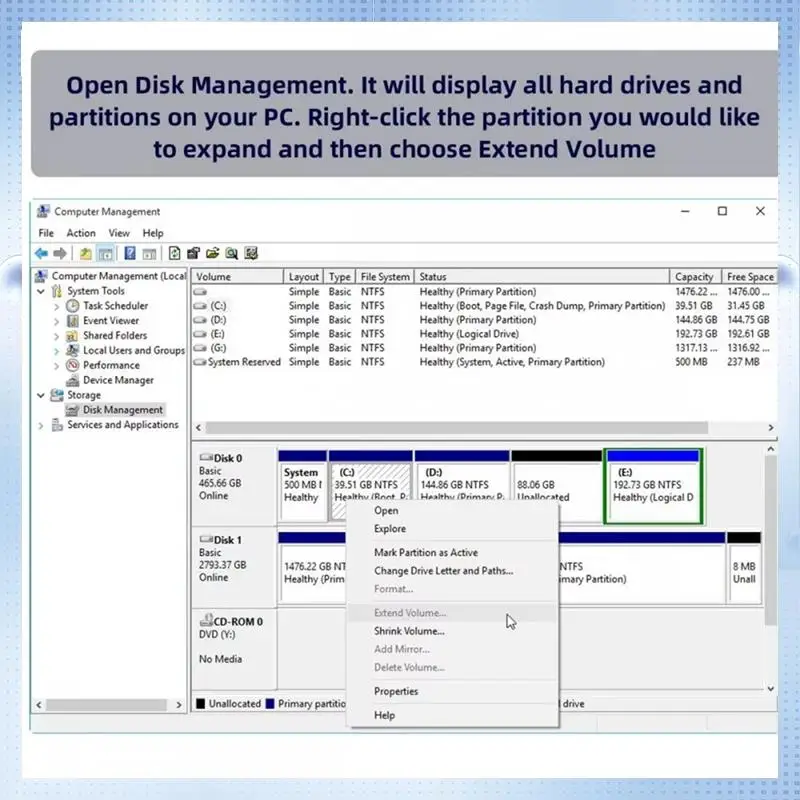Screen dimensions: 800x800
Task: Select the (G:) volume row
Action: (x=484, y=348)
